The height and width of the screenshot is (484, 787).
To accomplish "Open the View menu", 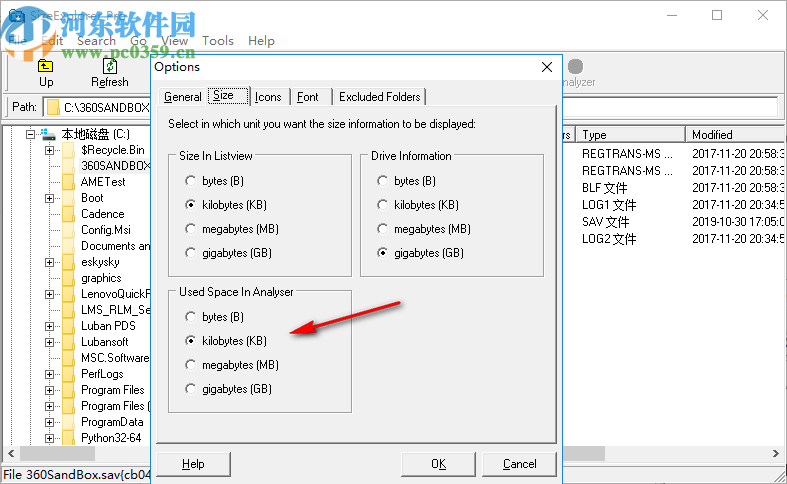I will click(x=174, y=41).
